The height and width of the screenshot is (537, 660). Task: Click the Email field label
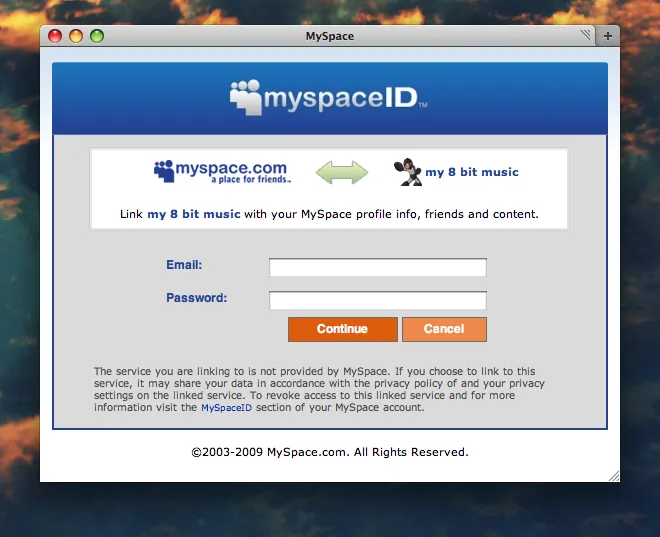coord(184,265)
